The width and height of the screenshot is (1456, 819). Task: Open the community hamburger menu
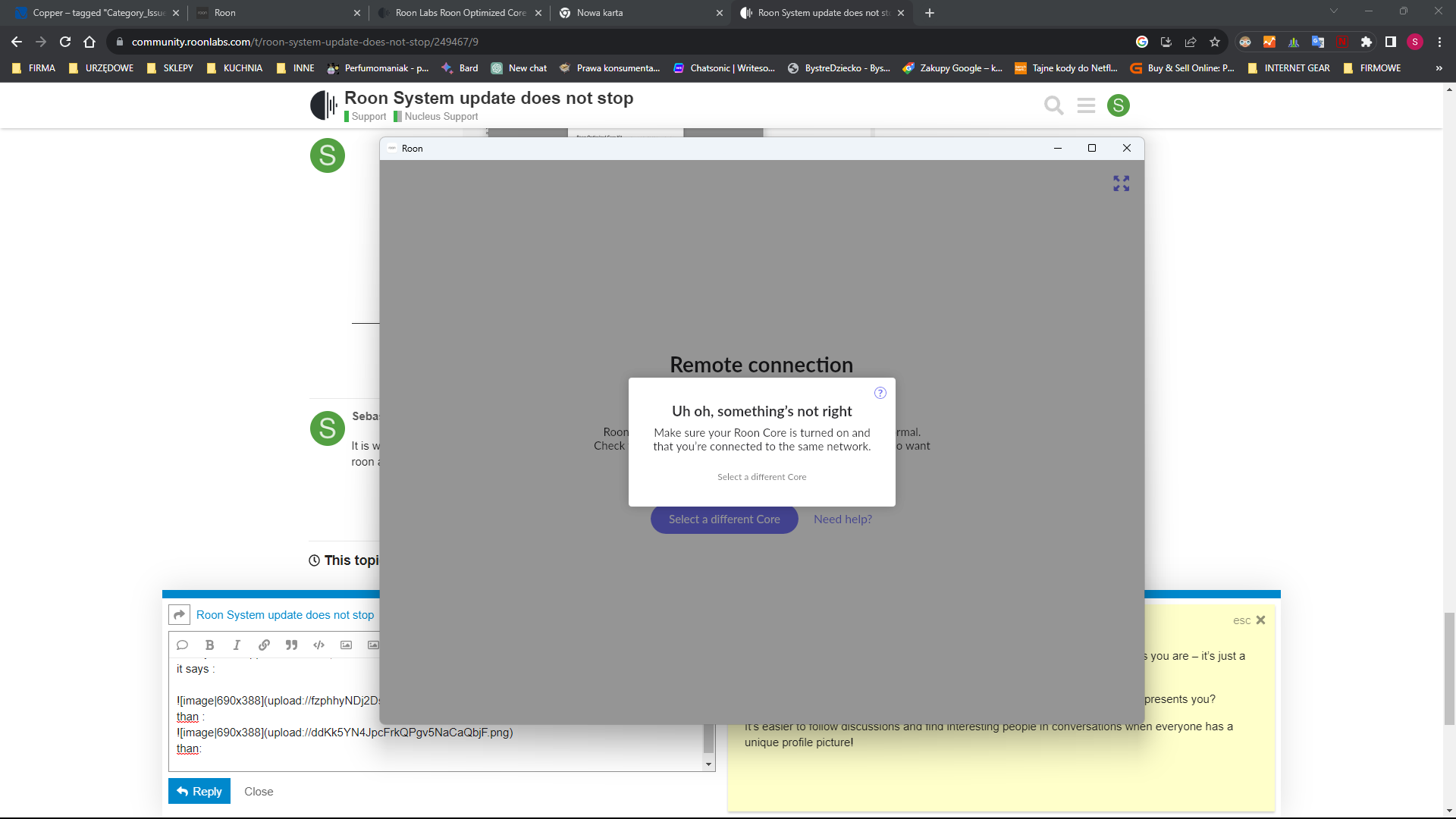coord(1086,105)
